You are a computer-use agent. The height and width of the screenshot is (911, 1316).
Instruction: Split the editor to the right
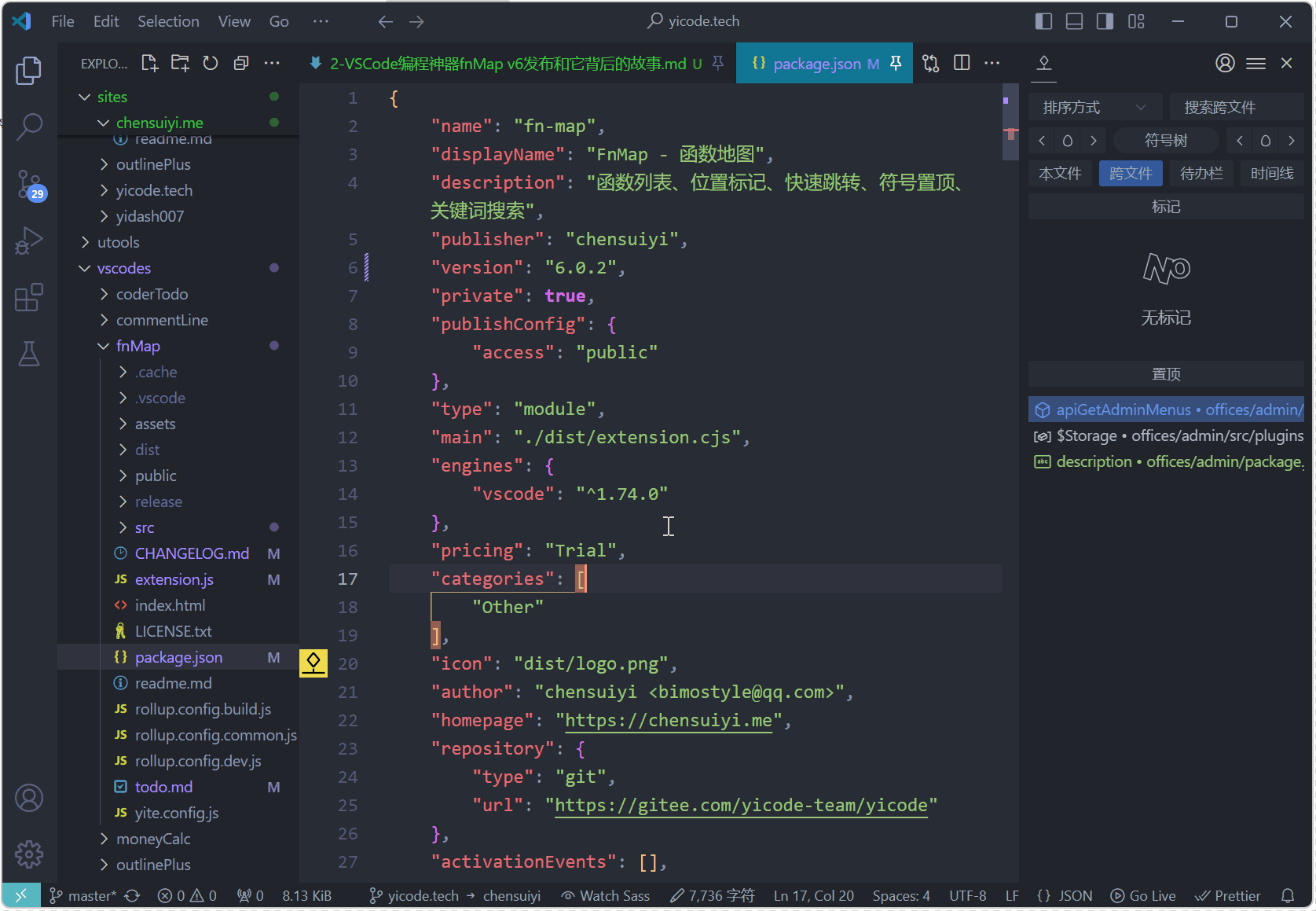[962, 63]
